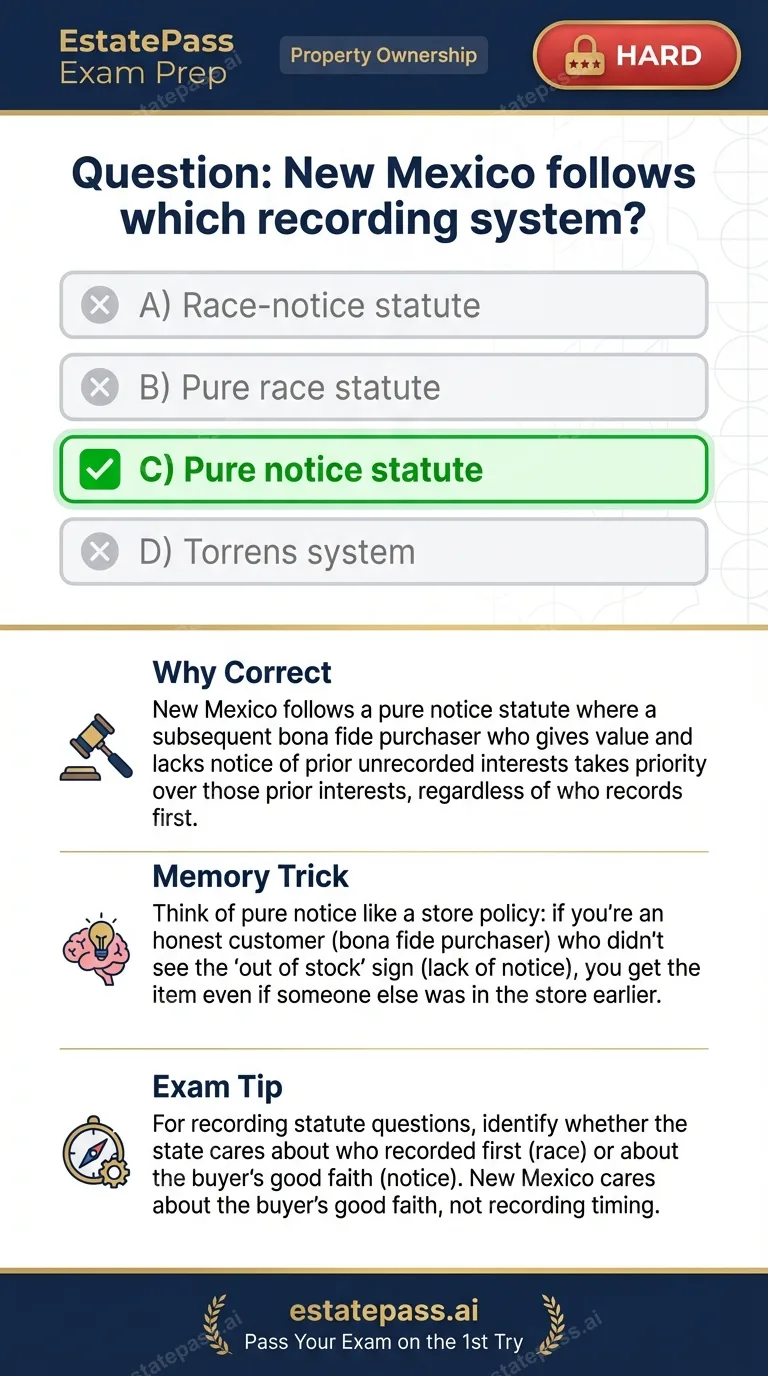768x1376 pixels.
Task: Click the right laurel wreath icon
Action: pyautogui.click(x=551, y=1324)
